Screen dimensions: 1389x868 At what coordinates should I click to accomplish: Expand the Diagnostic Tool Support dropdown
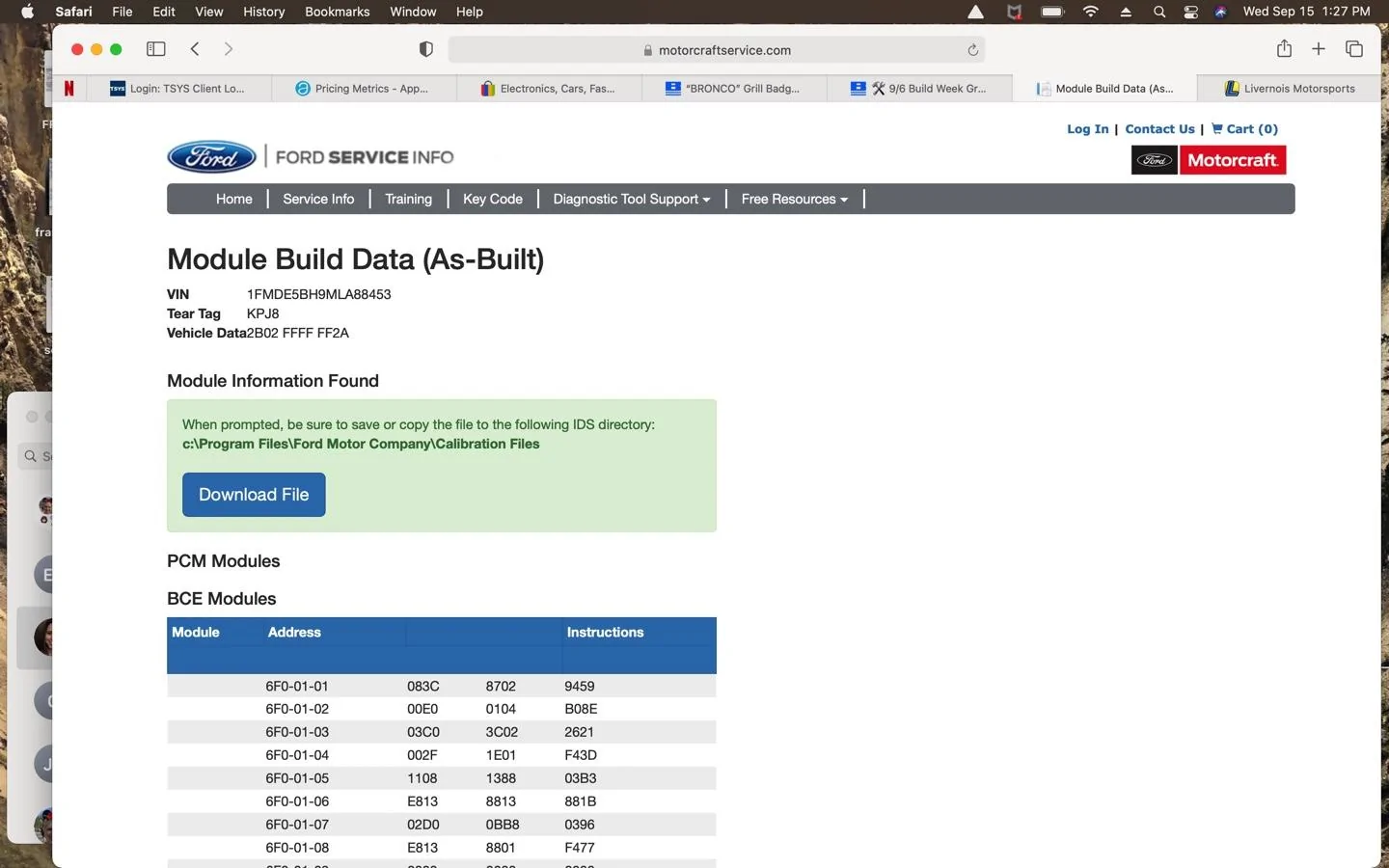point(632,199)
